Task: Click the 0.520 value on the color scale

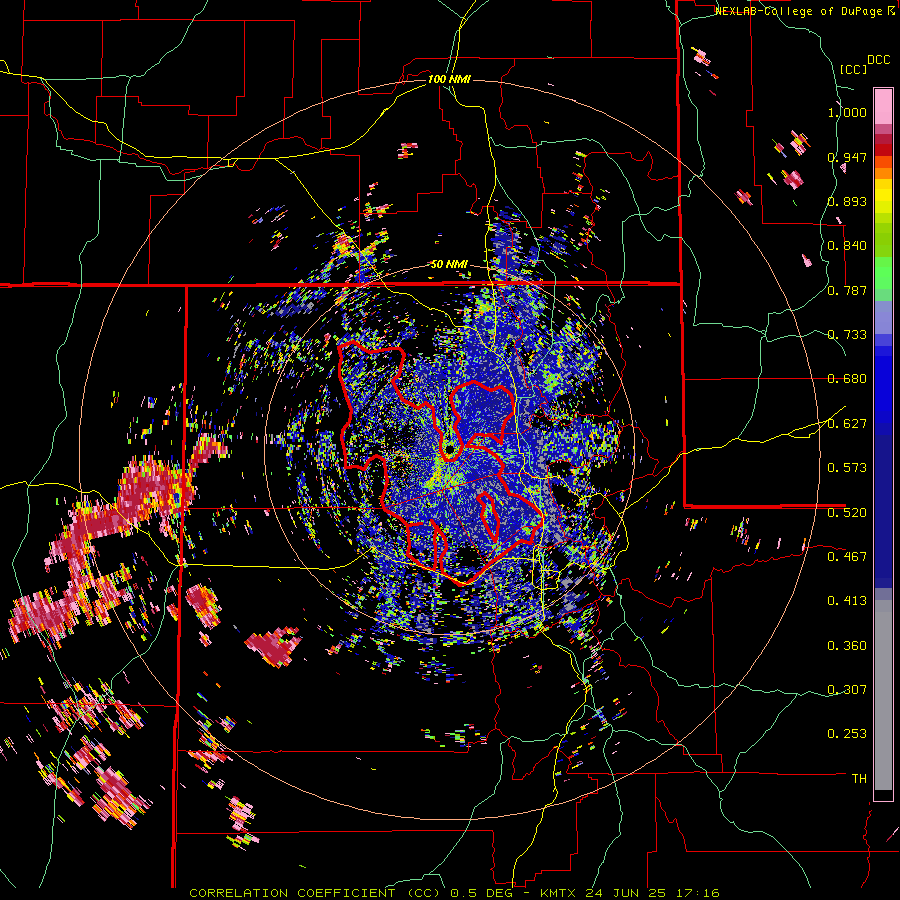Action: pyautogui.click(x=847, y=513)
